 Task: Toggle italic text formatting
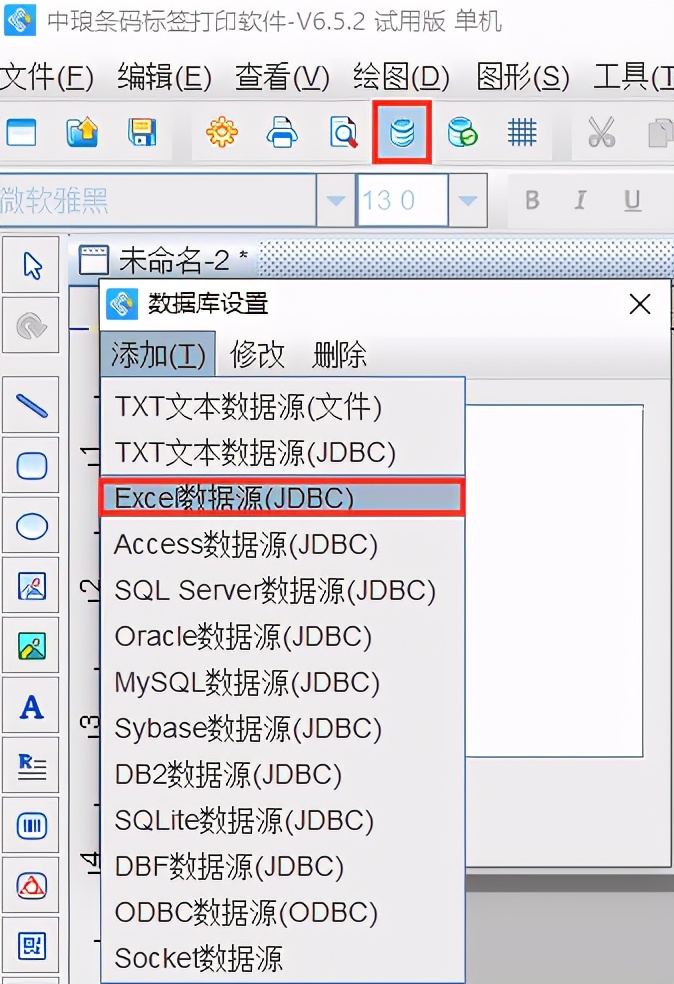click(580, 200)
